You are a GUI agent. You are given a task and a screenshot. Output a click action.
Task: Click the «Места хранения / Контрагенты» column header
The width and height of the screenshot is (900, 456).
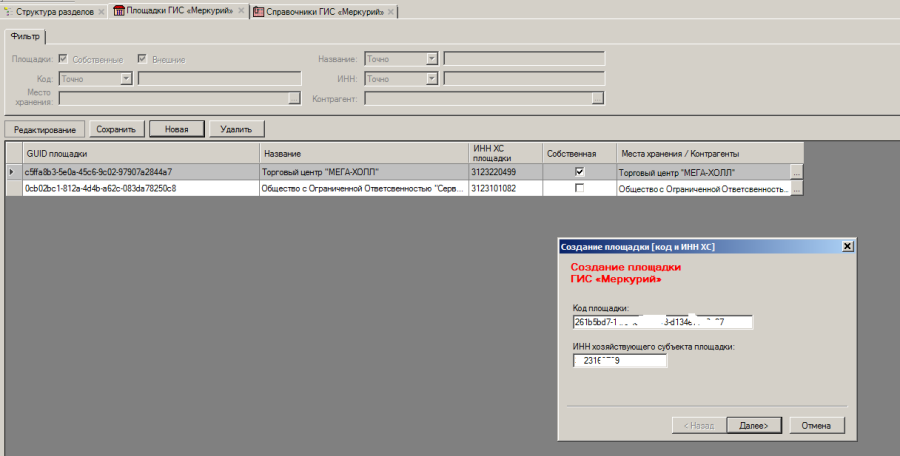point(710,153)
